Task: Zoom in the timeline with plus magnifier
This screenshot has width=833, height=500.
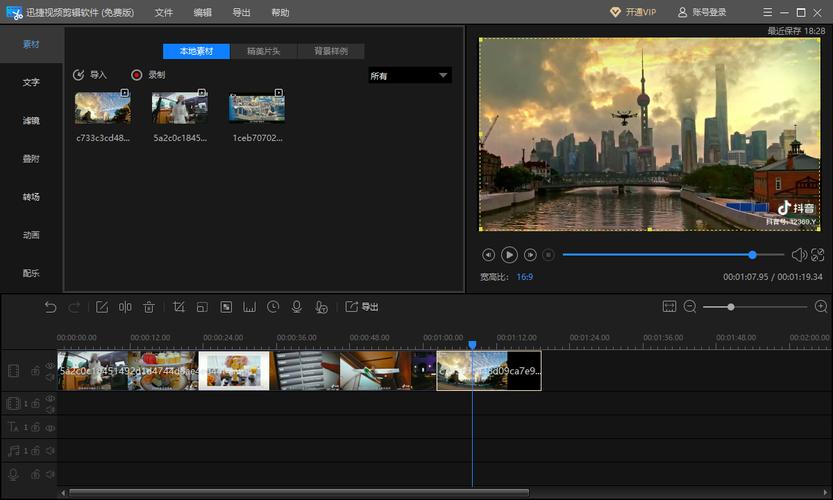Action: coord(821,307)
